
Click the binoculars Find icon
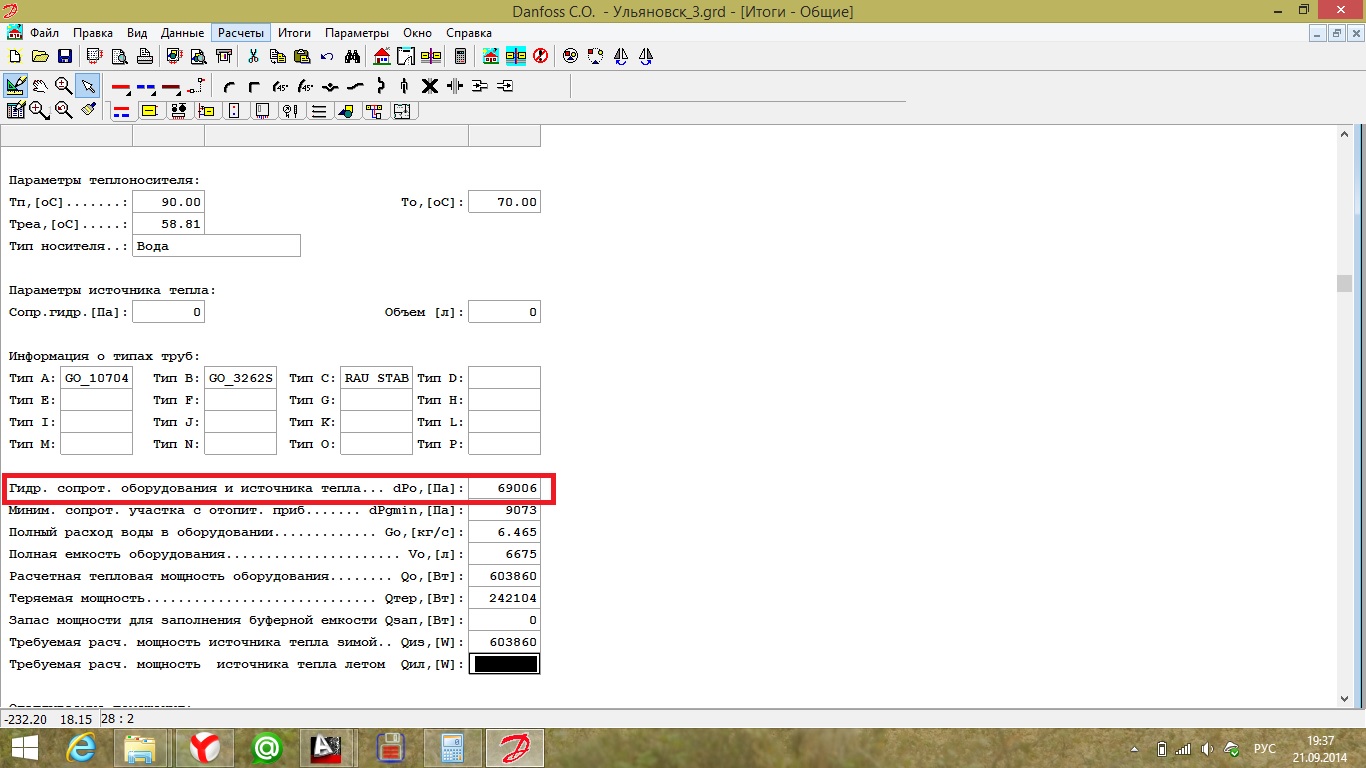(352, 56)
